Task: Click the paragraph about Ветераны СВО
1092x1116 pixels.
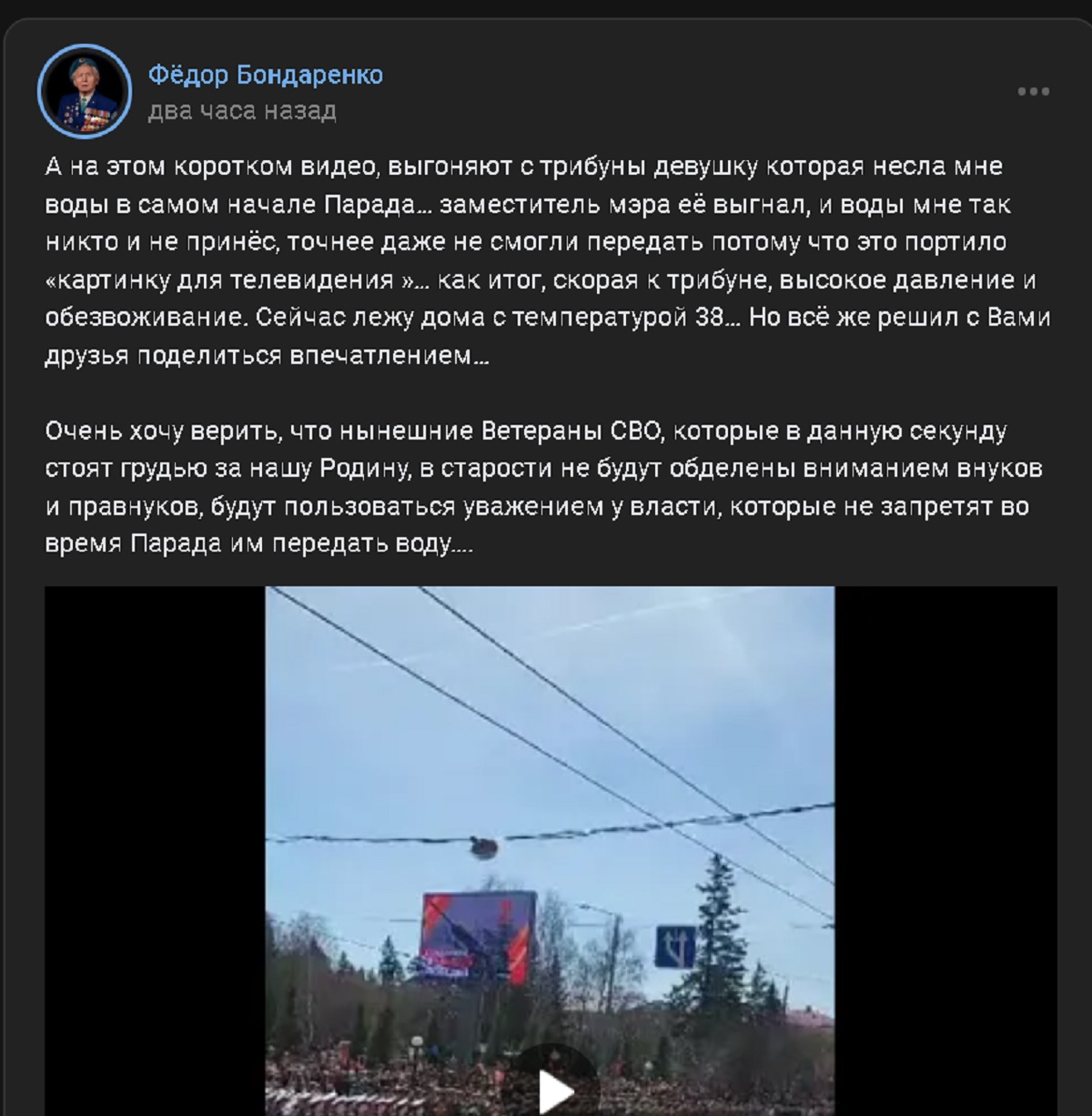Action: (x=544, y=487)
